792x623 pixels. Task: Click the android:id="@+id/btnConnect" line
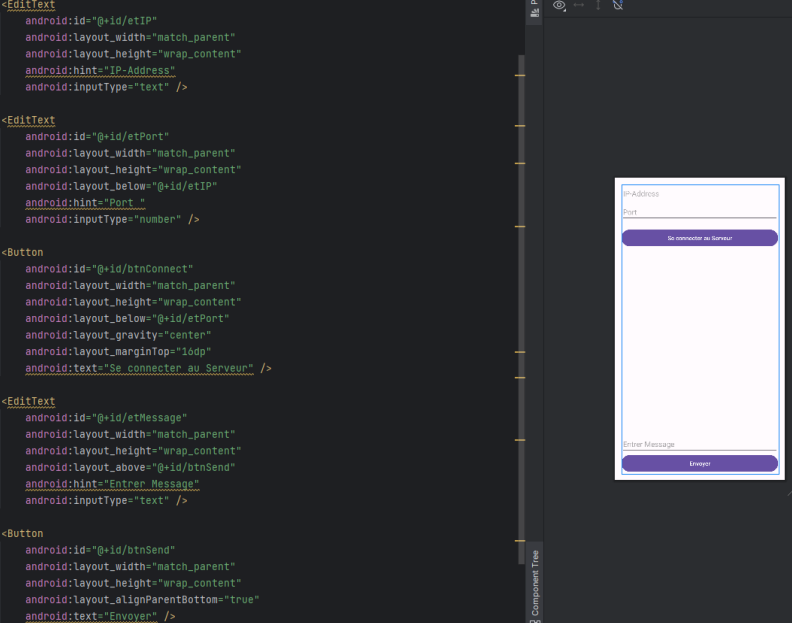coord(109,269)
